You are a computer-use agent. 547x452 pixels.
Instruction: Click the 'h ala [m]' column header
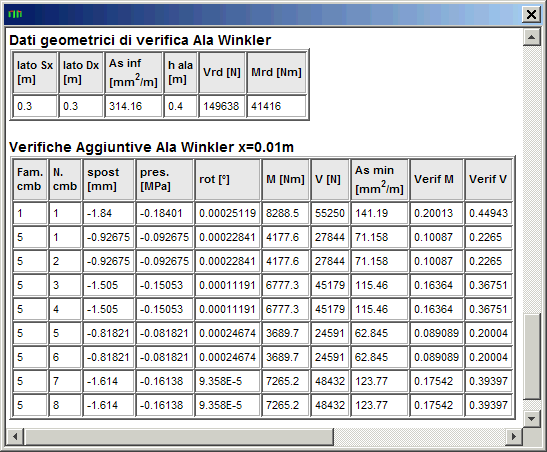coord(180,72)
